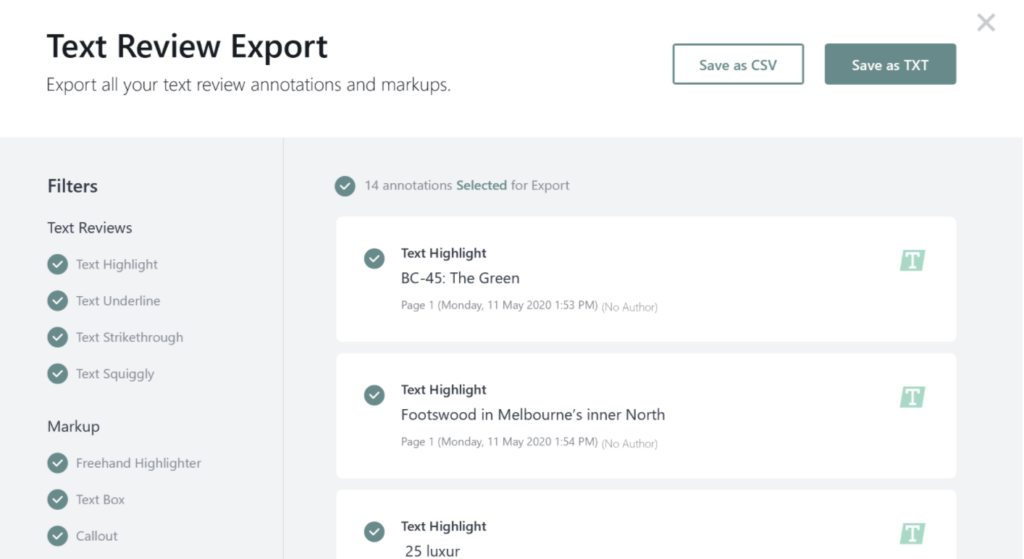Close the Text Review Export dialog

click(986, 23)
